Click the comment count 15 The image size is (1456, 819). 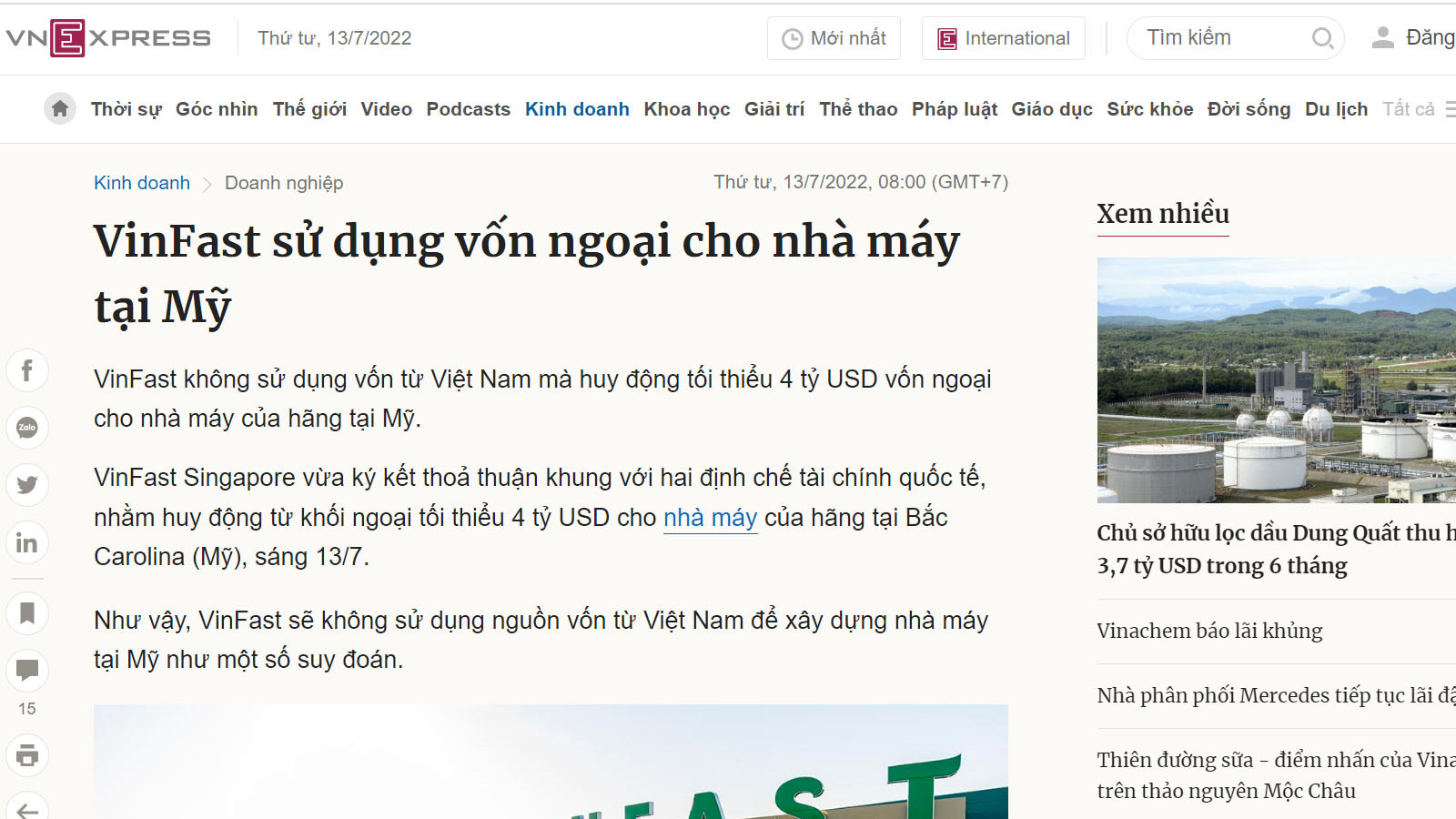[27, 709]
